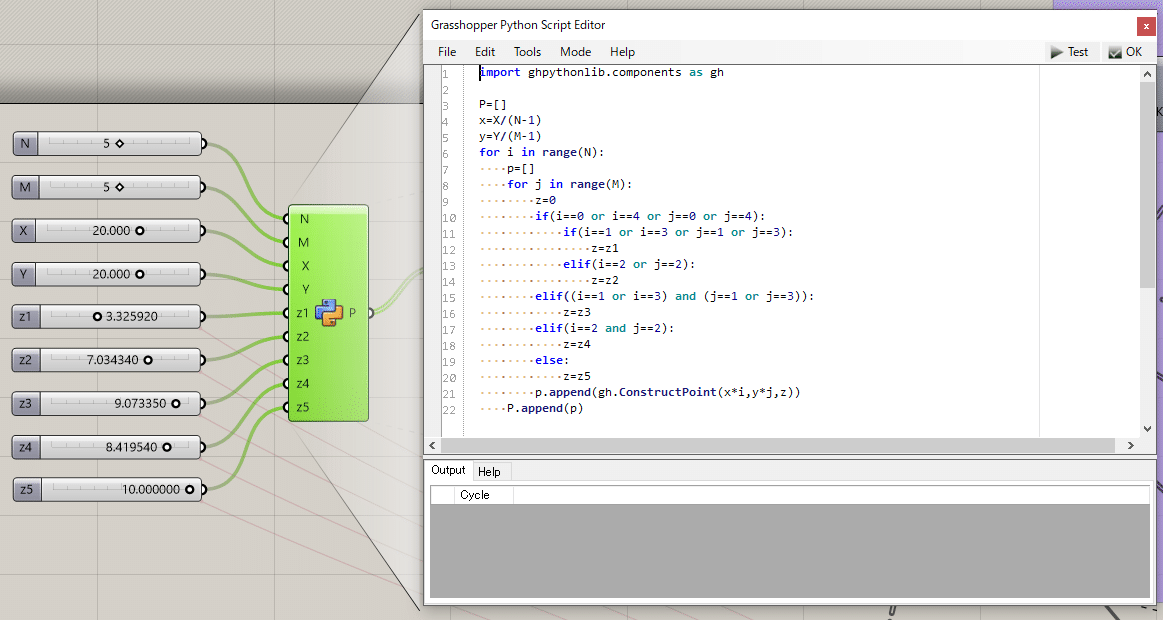Image resolution: width=1163 pixels, height=620 pixels.
Task: Click the X input on Python component
Action: tap(305, 266)
